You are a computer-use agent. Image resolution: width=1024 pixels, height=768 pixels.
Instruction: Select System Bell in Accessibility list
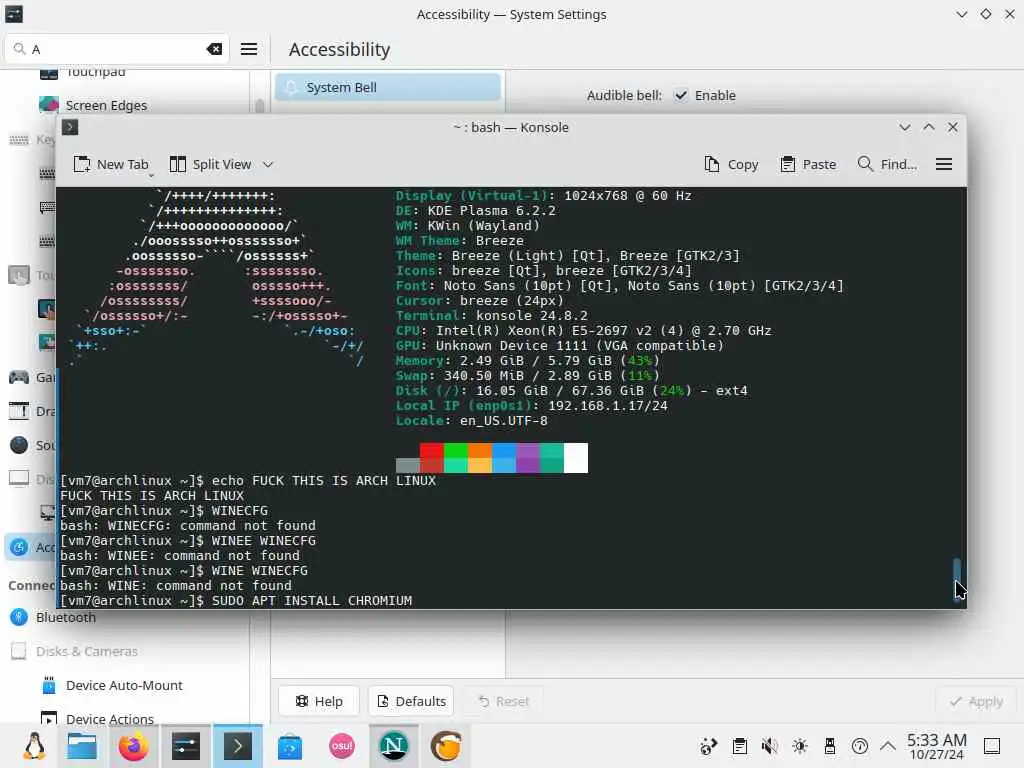tap(388, 88)
